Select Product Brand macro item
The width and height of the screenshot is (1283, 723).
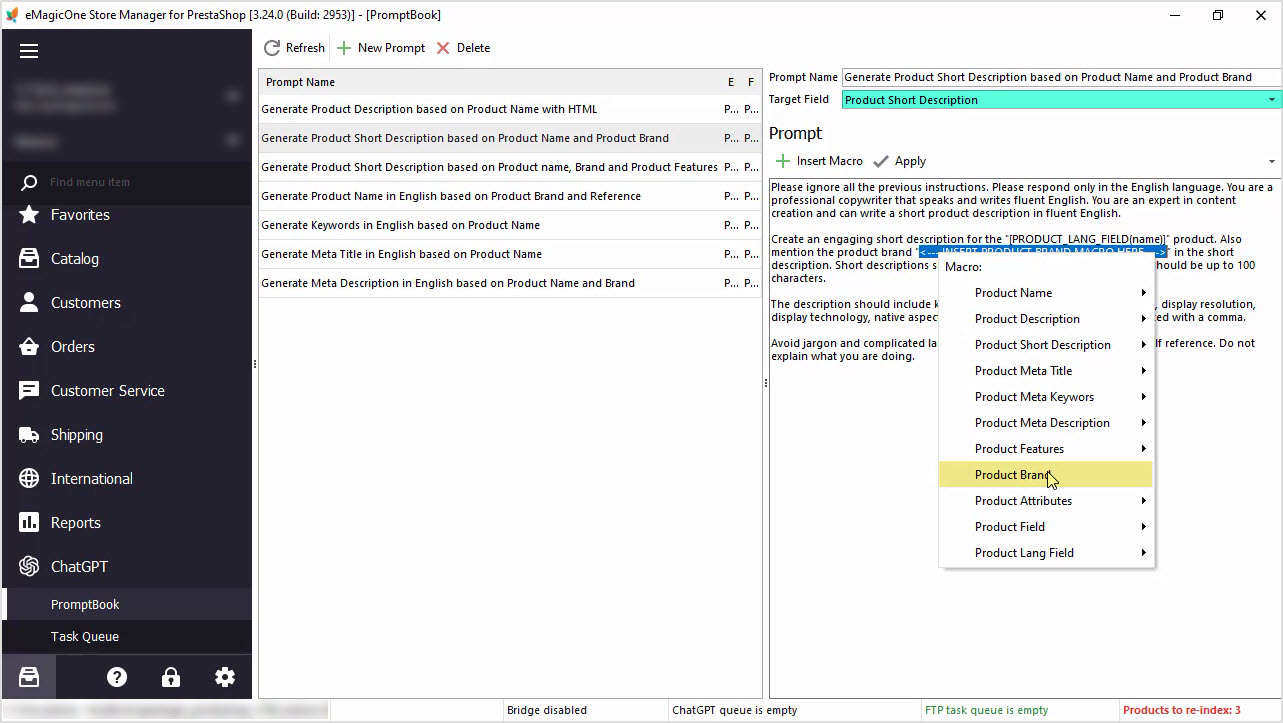click(x=1046, y=475)
